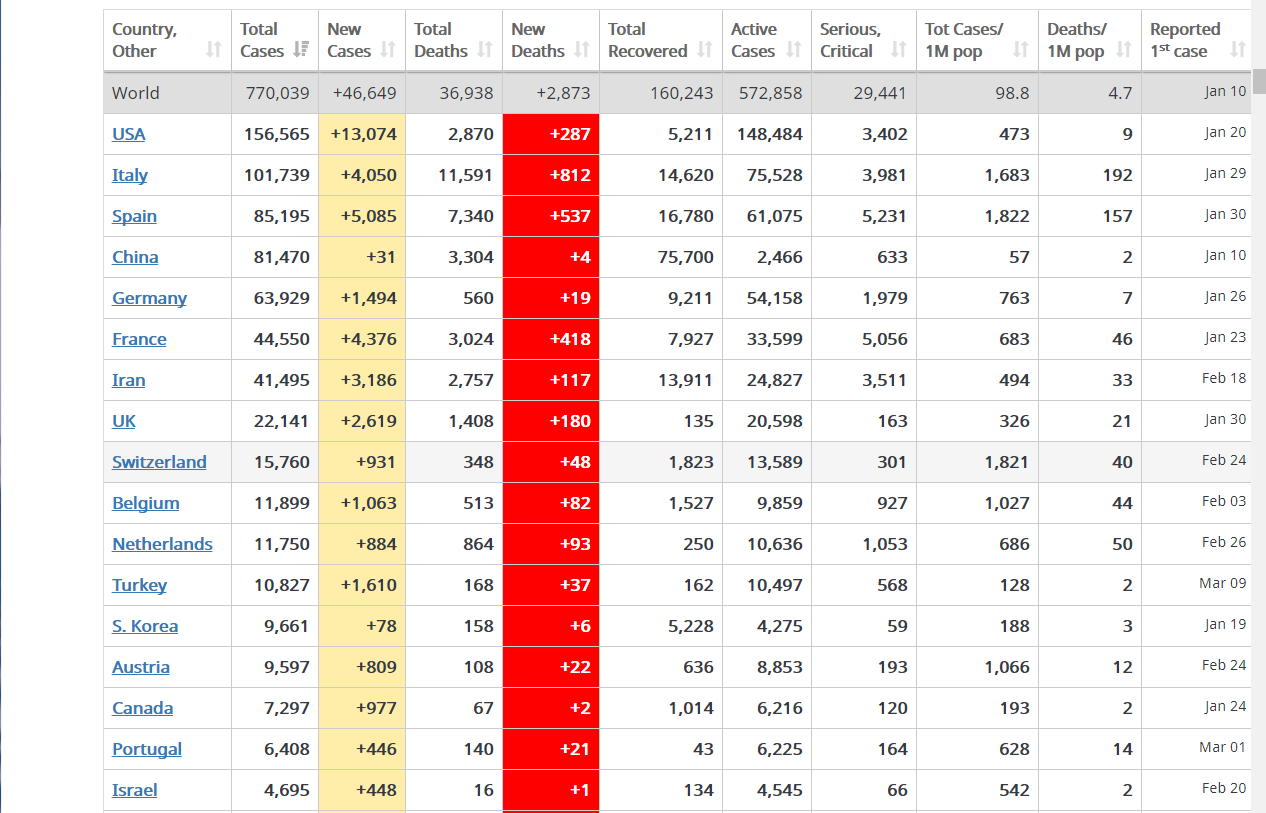Image resolution: width=1266 pixels, height=813 pixels.
Task: Open the Germany country link
Action: pyautogui.click(x=149, y=298)
